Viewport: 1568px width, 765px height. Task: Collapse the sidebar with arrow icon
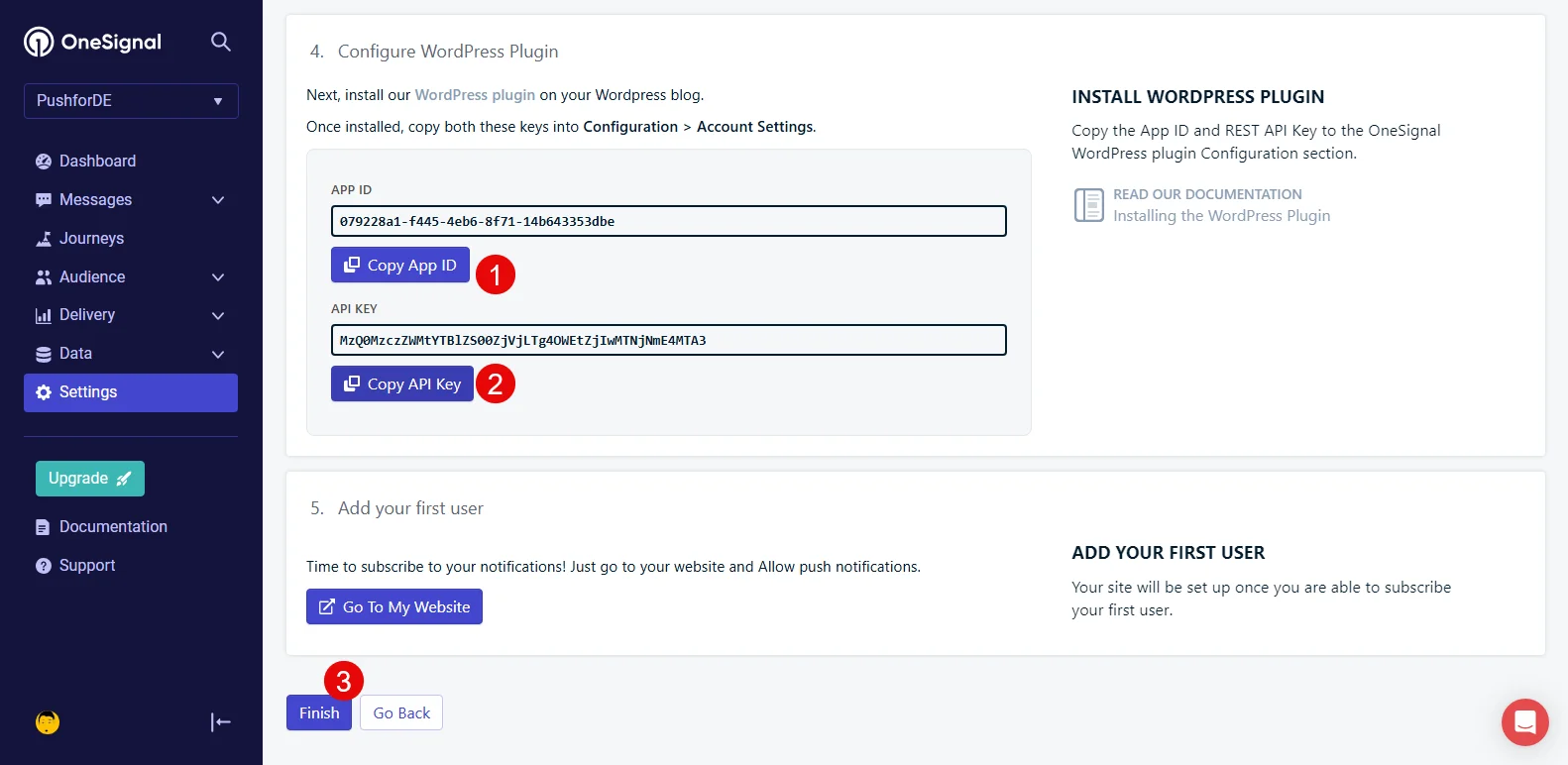(x=221, y=722)
